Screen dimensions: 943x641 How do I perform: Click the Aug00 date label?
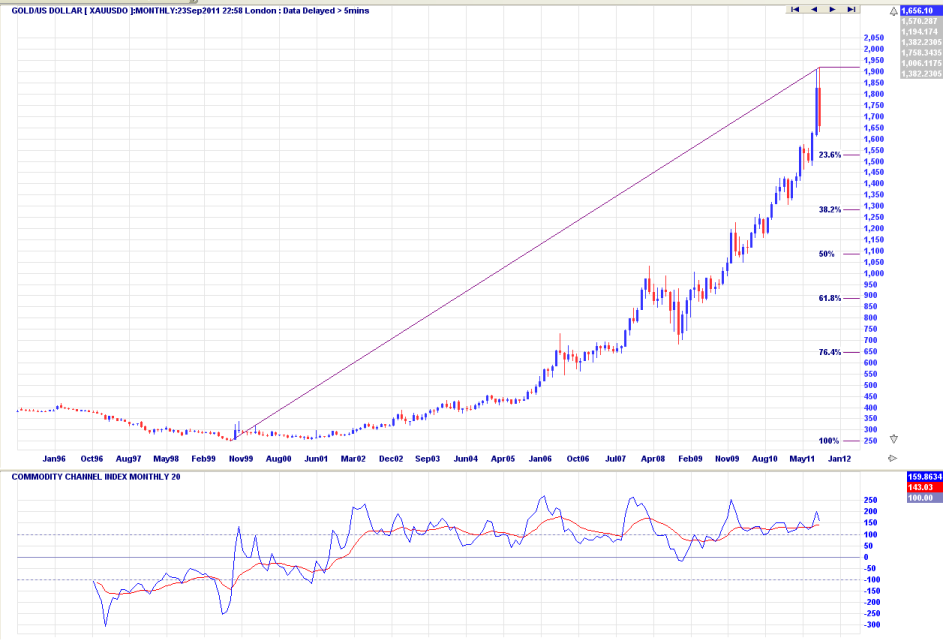[x=278, y=459]
